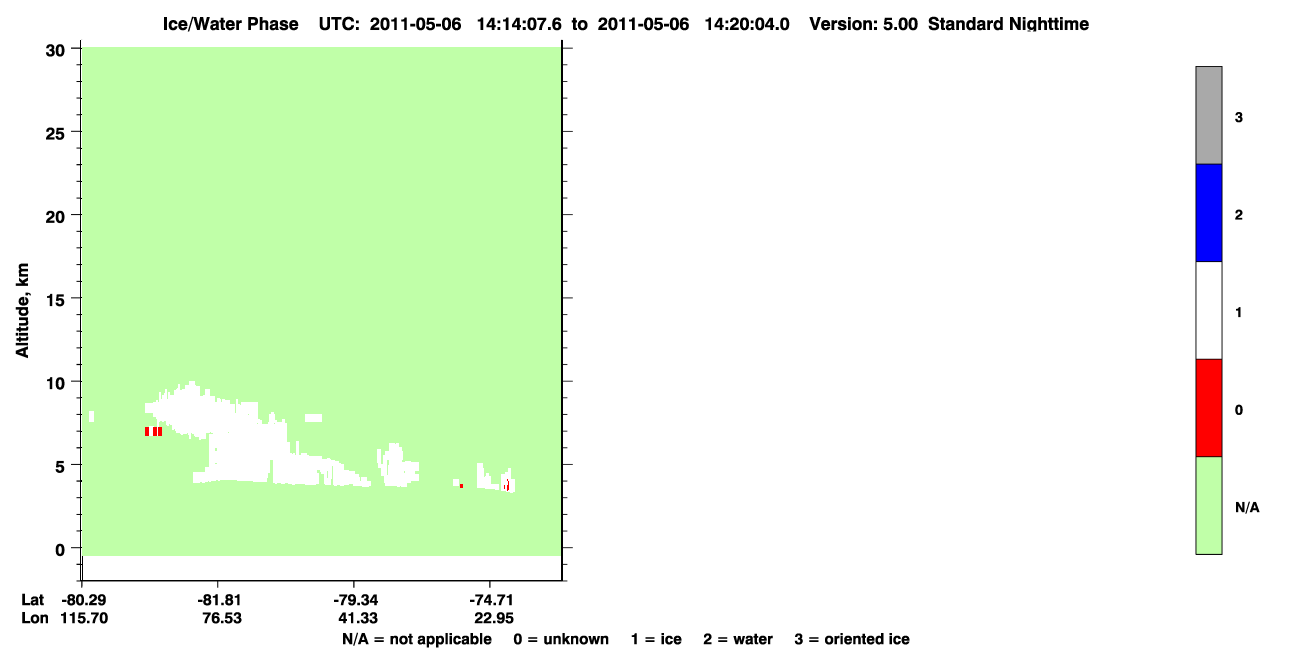Click the latitude value -81.81

click(x=218, y=600)
